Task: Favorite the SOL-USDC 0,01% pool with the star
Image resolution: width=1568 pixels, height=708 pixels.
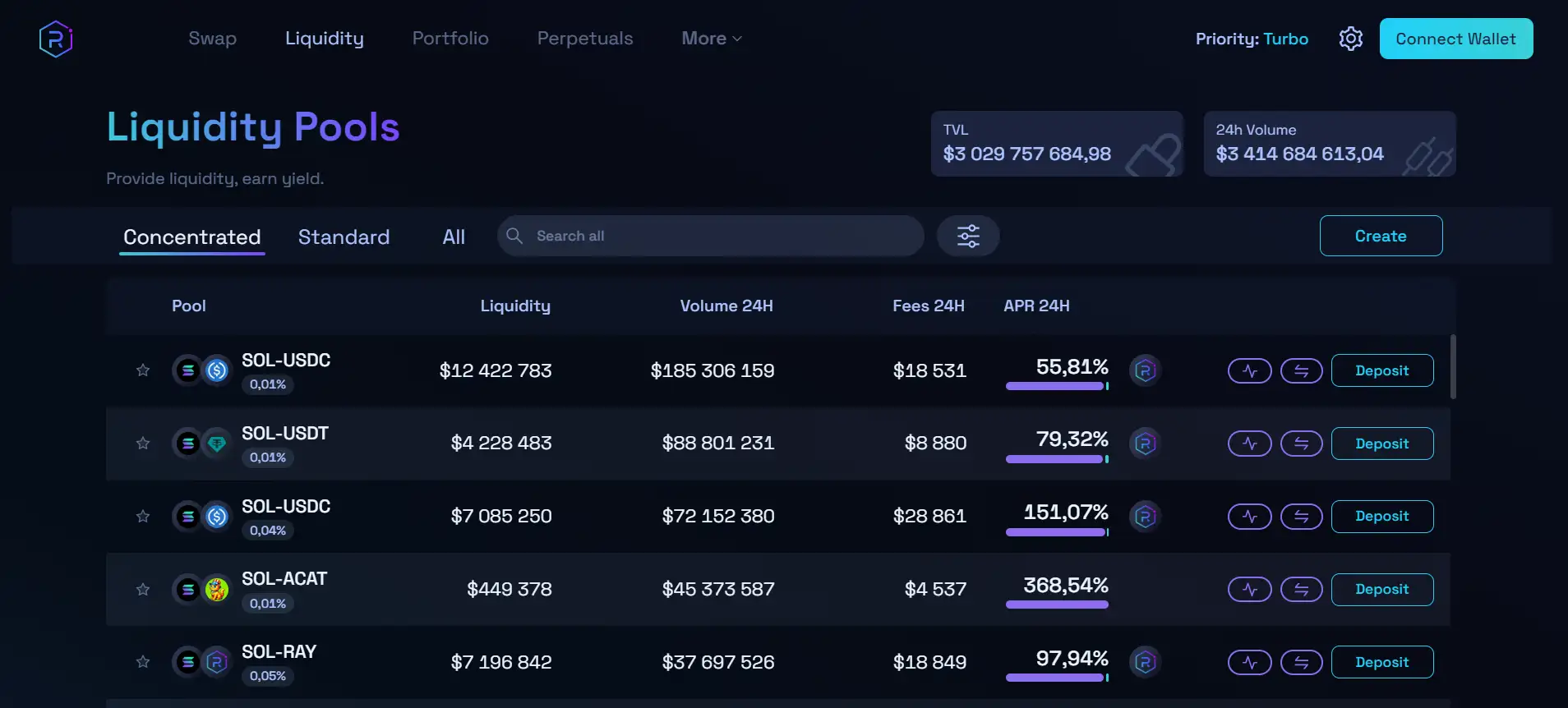Action: (143, 370)
